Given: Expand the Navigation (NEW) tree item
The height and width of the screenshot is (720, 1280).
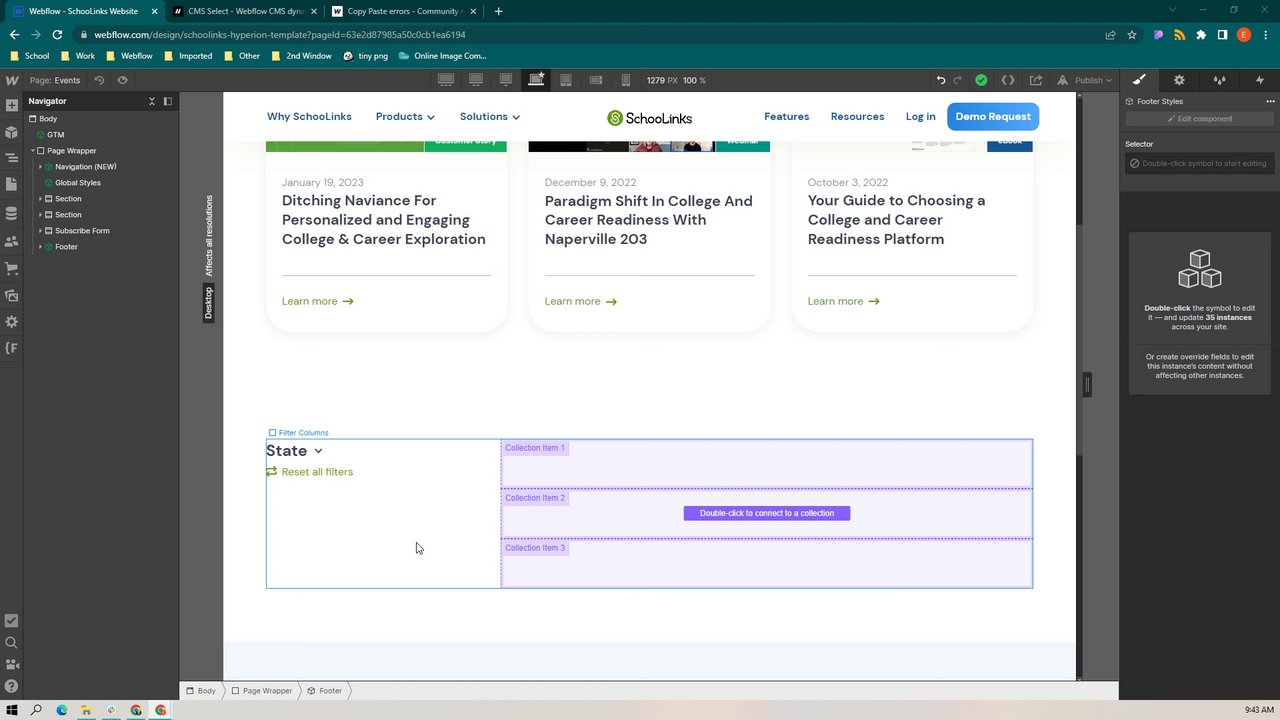Looking at the screenshot, I should (40, 167).
